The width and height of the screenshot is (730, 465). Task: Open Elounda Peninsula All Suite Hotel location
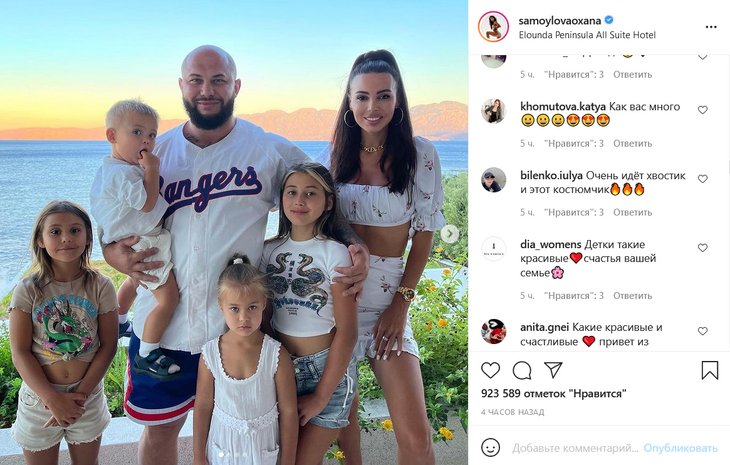click(587, 35)
